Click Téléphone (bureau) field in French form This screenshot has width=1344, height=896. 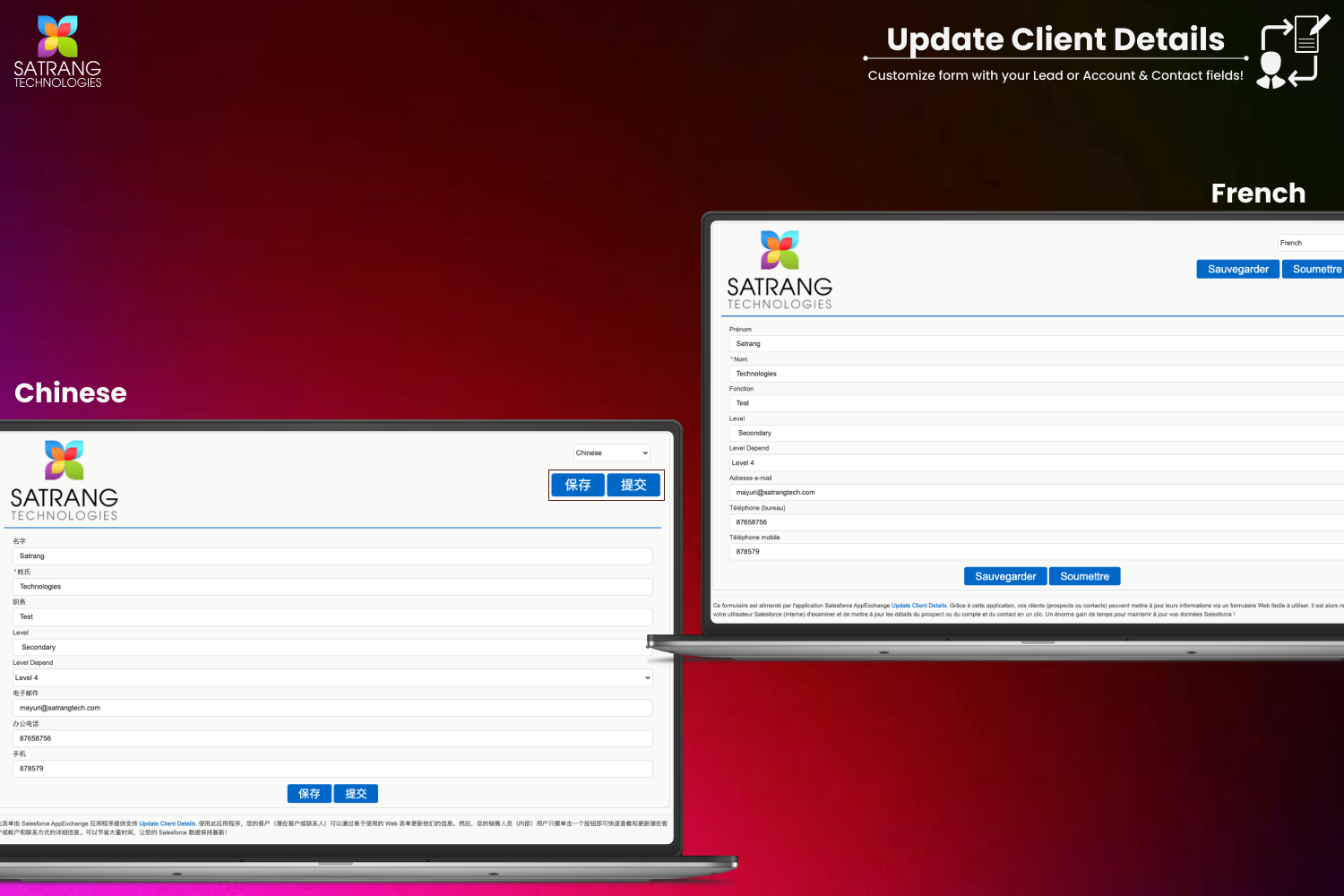pos(1037,521)
